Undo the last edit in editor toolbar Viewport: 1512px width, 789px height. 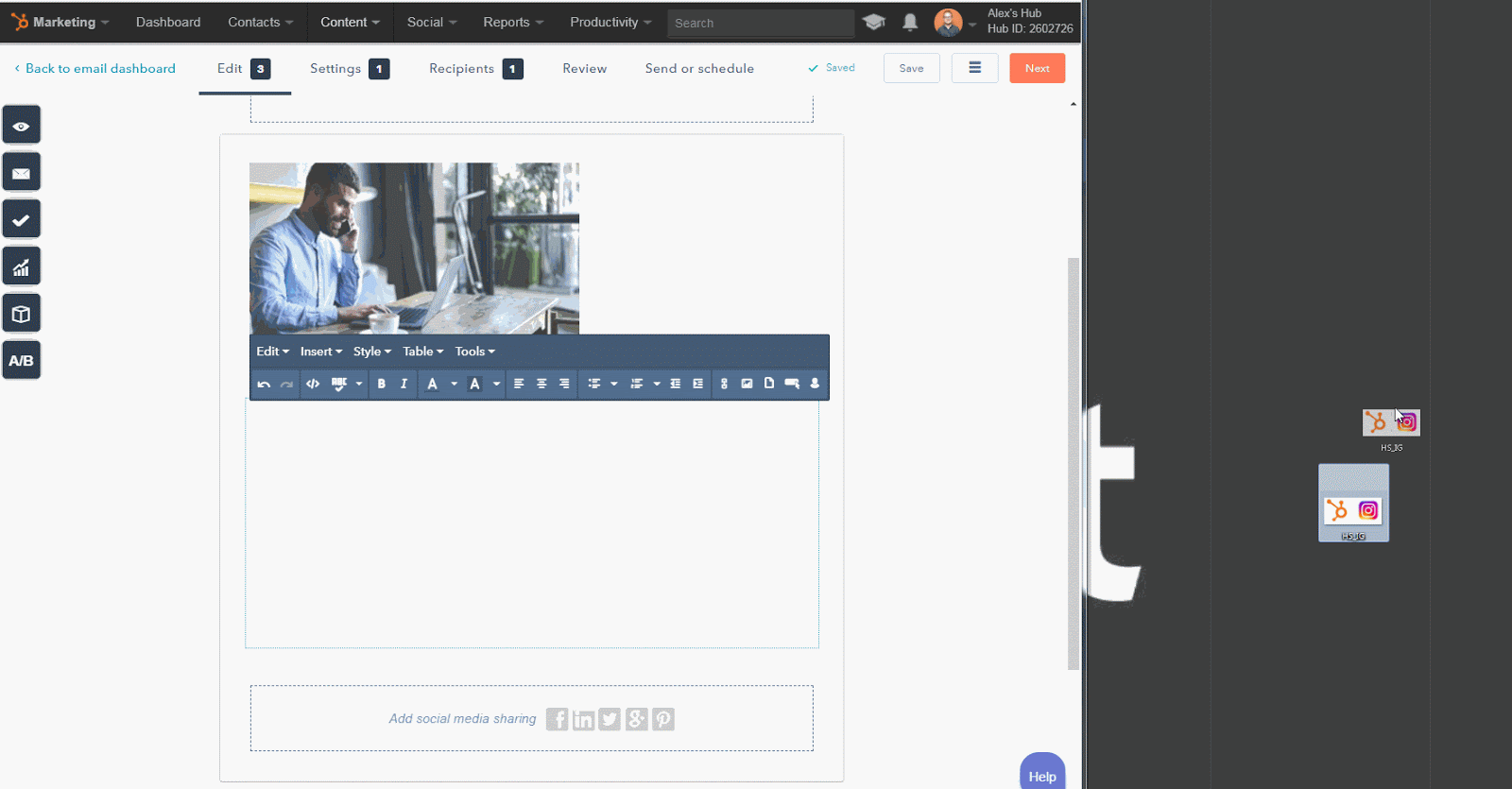264,384
